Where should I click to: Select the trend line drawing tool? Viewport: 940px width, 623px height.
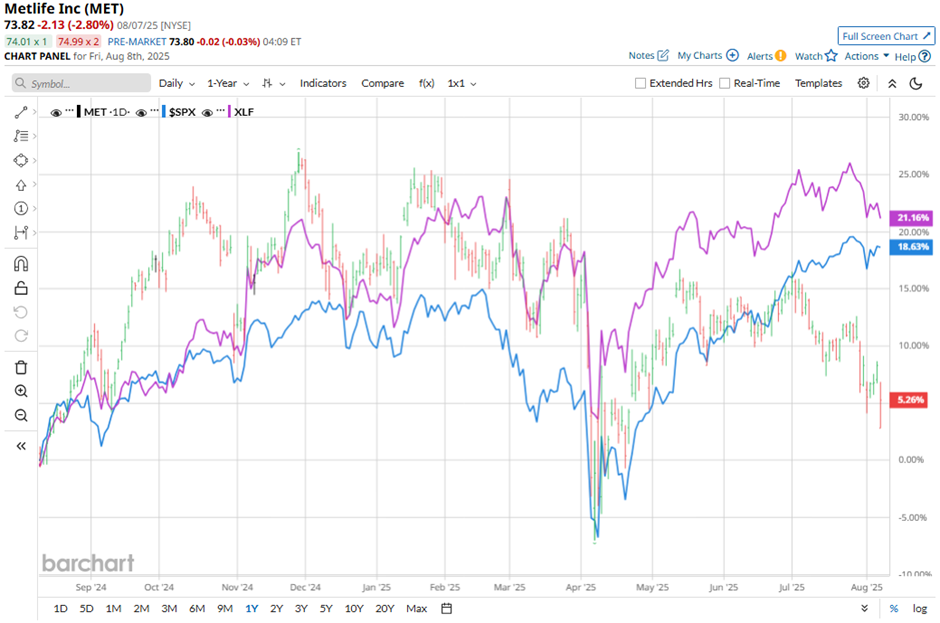coord(21,112)
